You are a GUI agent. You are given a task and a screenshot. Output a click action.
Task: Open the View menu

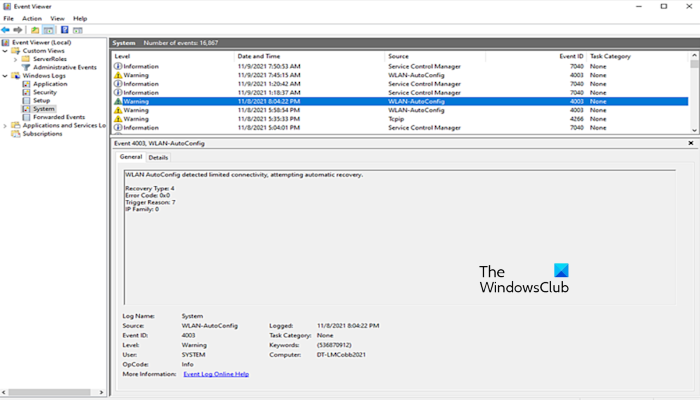pos(56,18)
